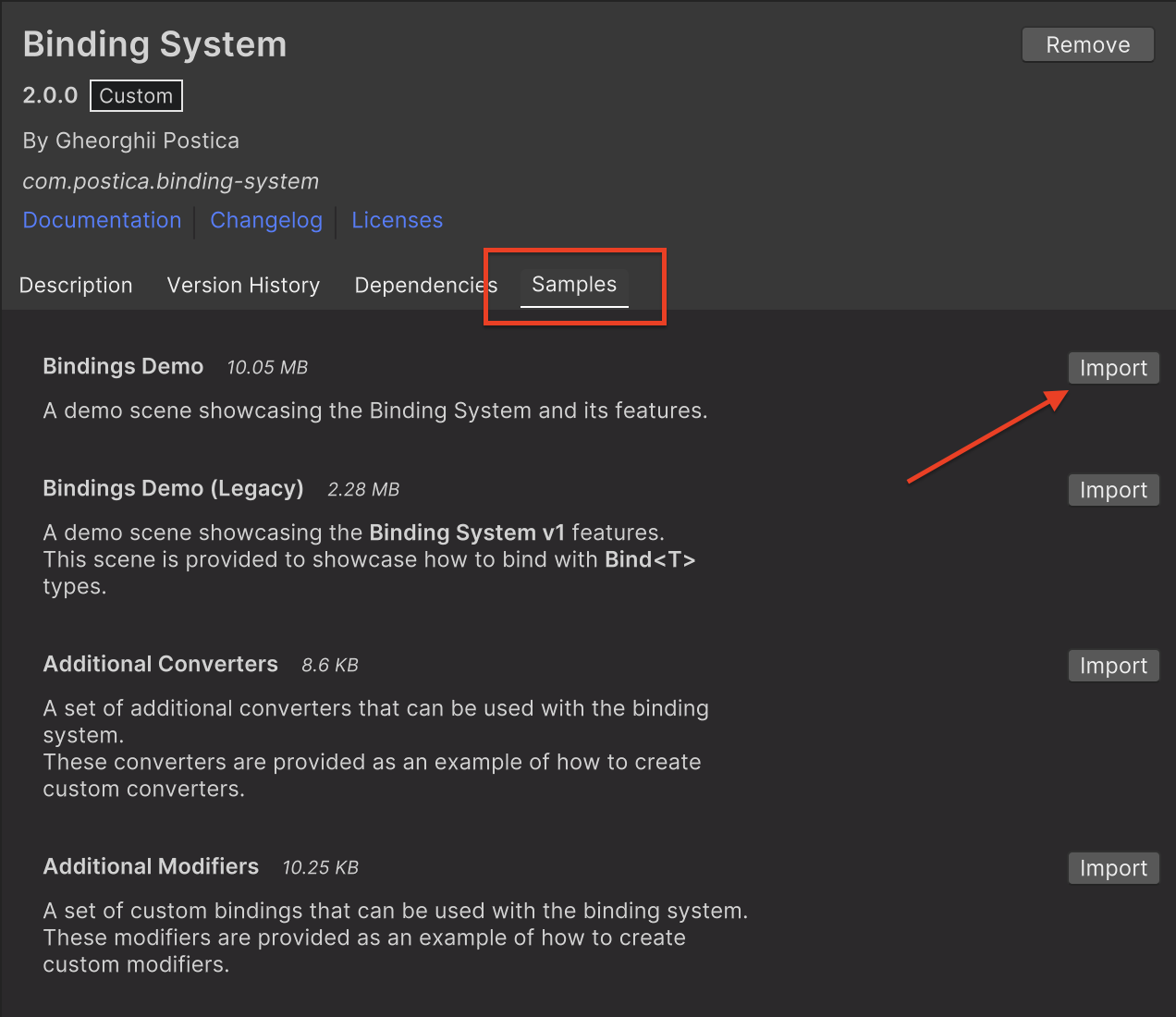This screenshot has width=1176, height=1017.
Task: Click the Additional Modifiers sample name
Action: coord(151,866)
